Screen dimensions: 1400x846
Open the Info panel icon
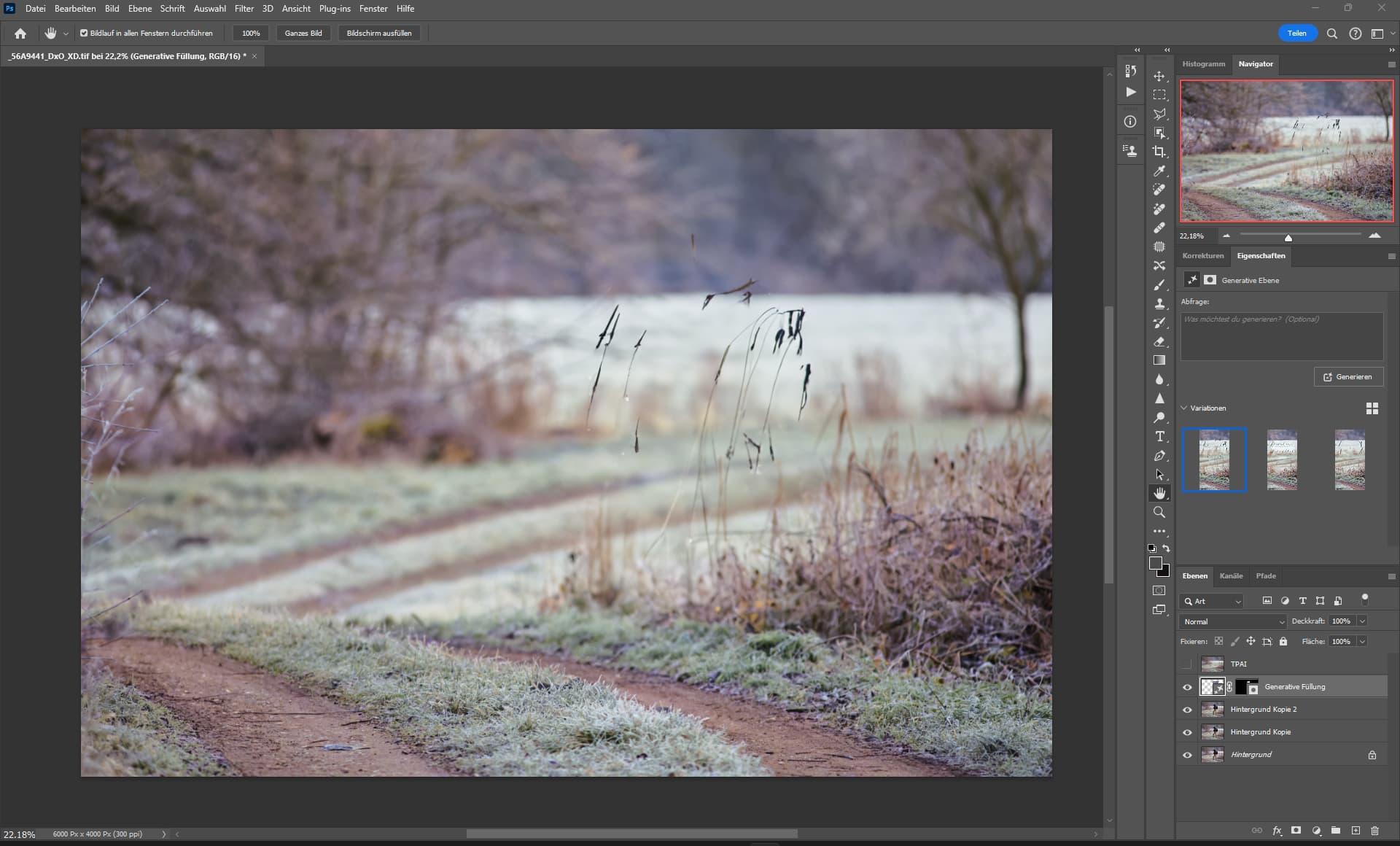point(1130,122)
